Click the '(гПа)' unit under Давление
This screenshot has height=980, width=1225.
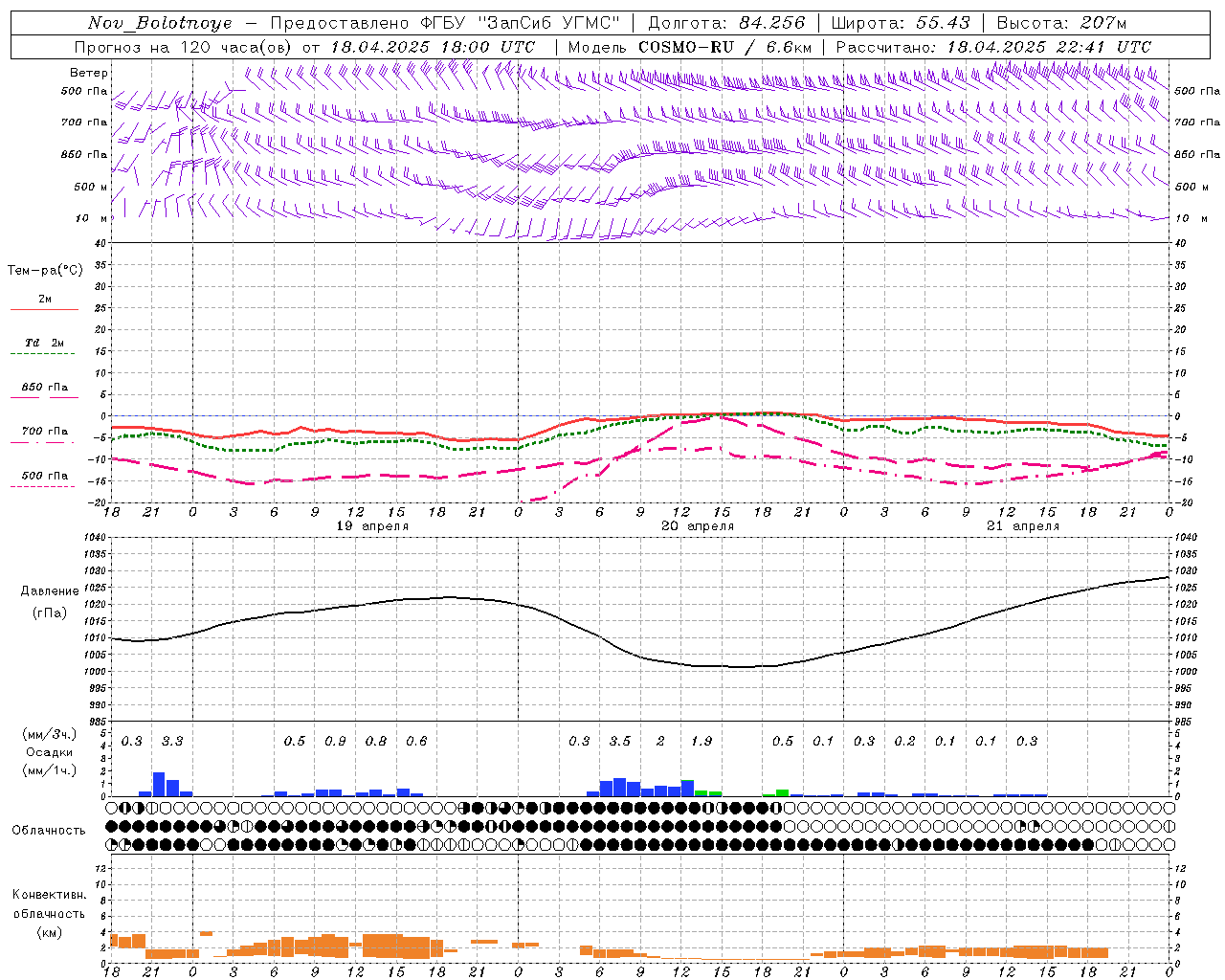pos(50,613)
